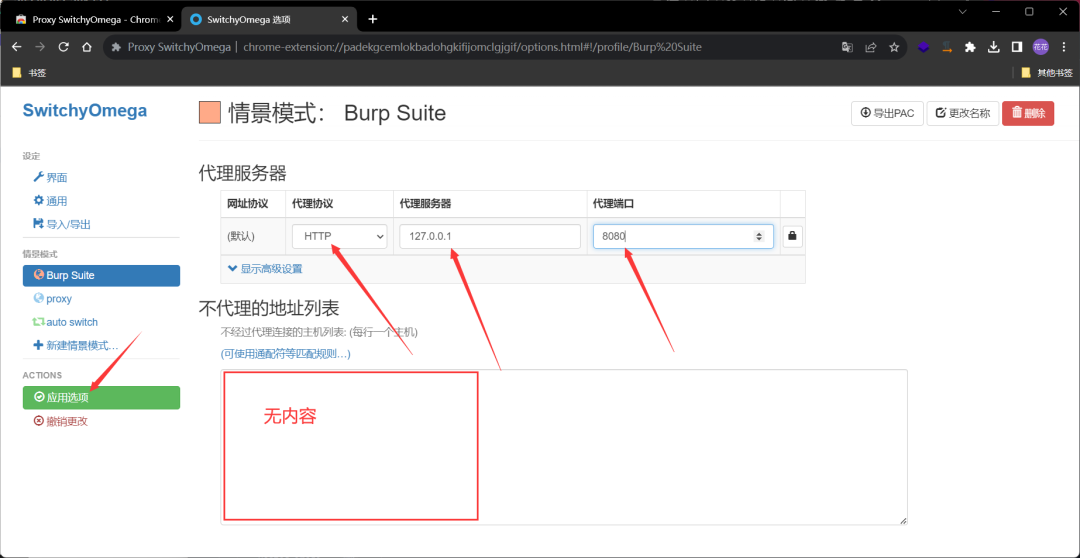Click the orange profile color swatch
Image resolution: width=1080 pixels, height=558 pixels.
pos(210,113)
